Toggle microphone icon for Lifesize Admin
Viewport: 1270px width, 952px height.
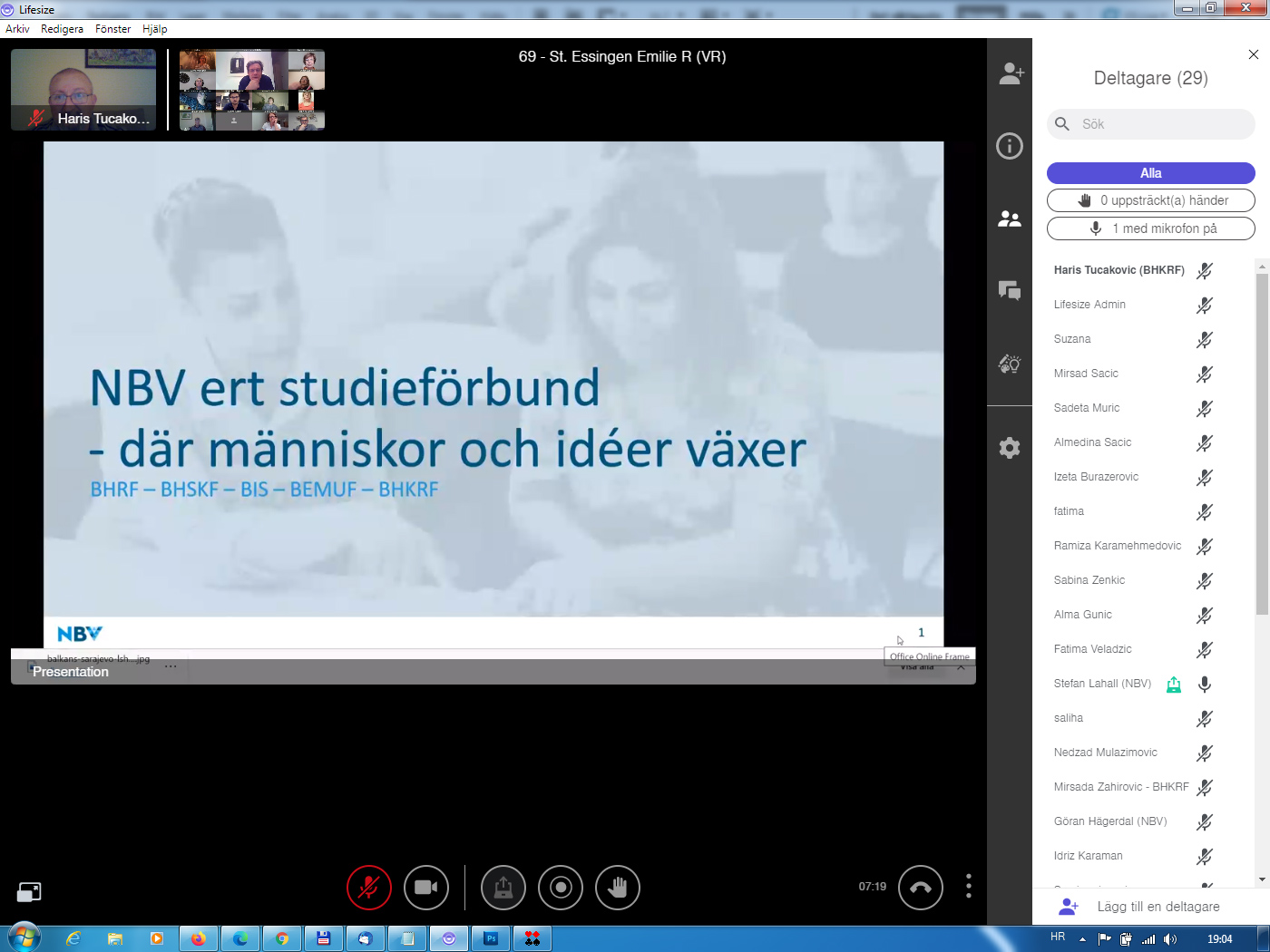(1205, 305)
